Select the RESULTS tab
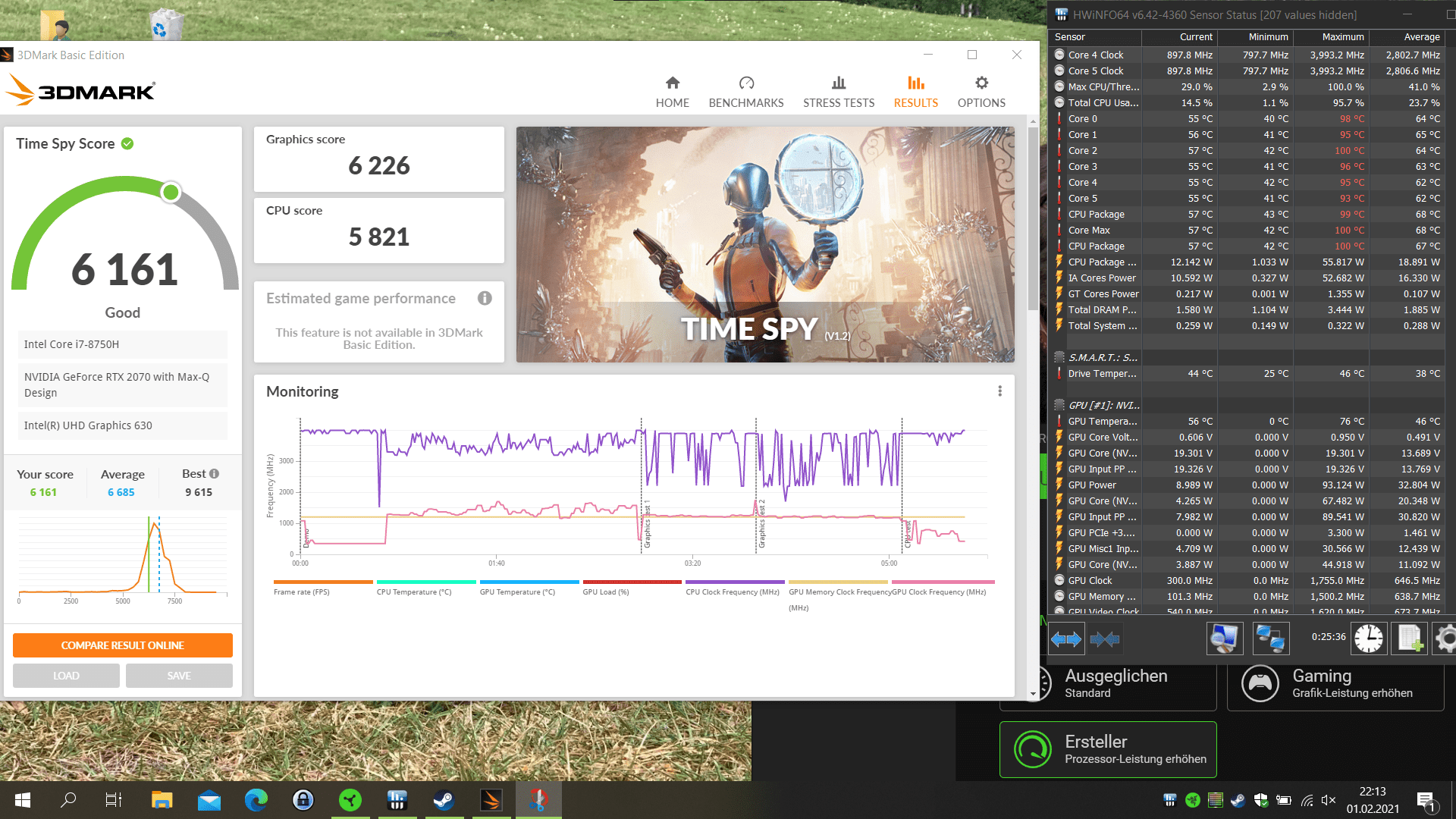Viewport: 1456px width, 819px height. tap(915, 92)
